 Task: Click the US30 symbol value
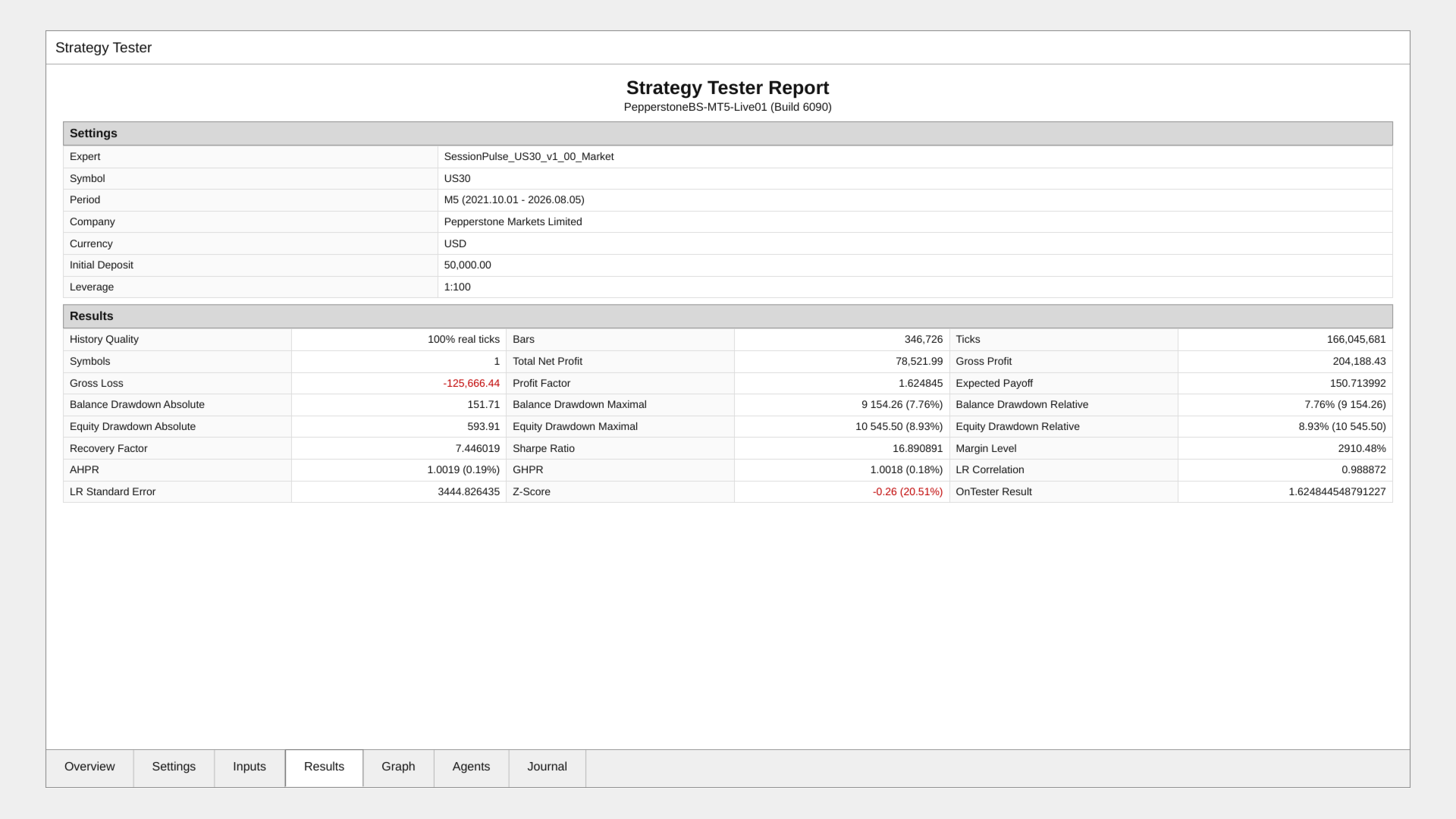[457, 179]
